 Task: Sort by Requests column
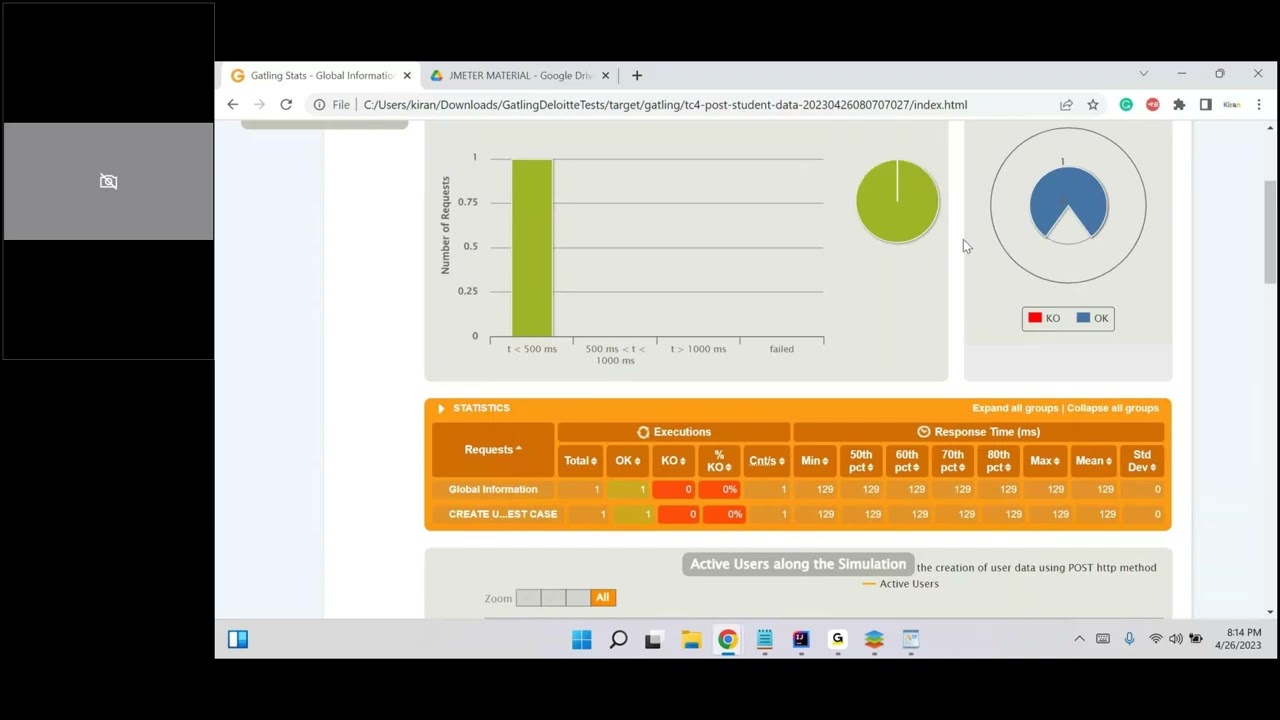tap(493, 449)
